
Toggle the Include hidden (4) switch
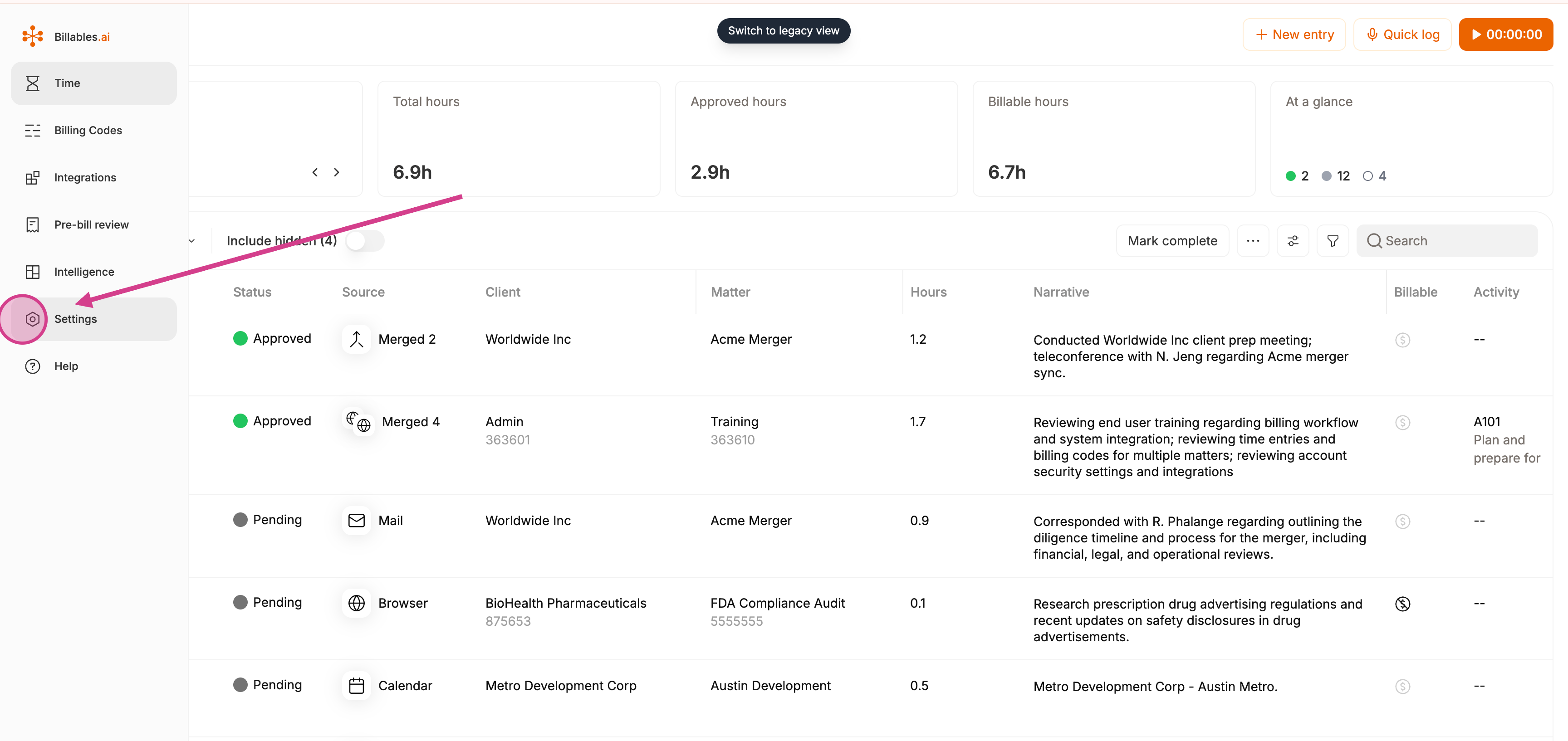pyautogui.click(x=365, y=241)
